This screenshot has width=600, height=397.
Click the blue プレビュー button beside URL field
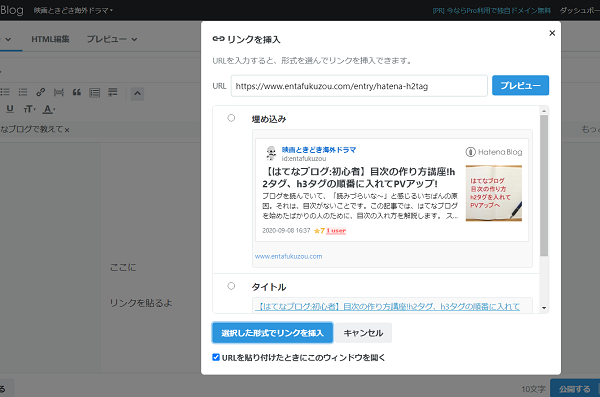click(520, 85)
